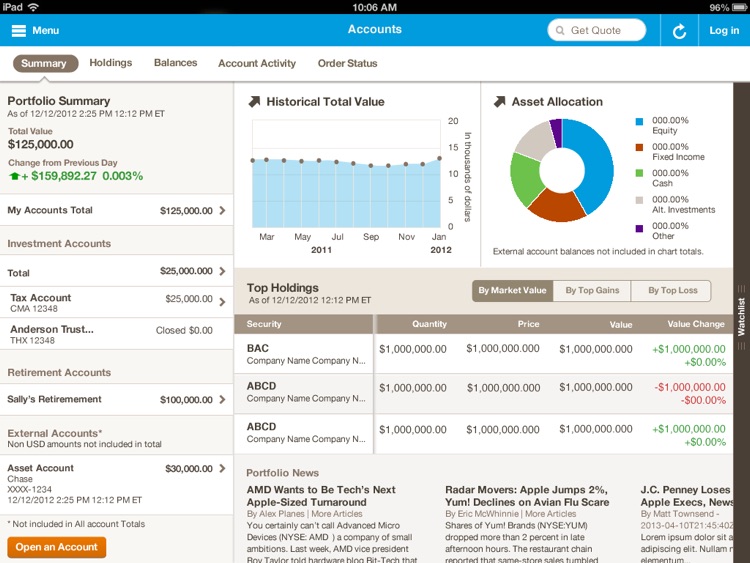Select Anderson Trust closed account row
The height and width of the screenshot is (563, 750).
pos(116,334)
